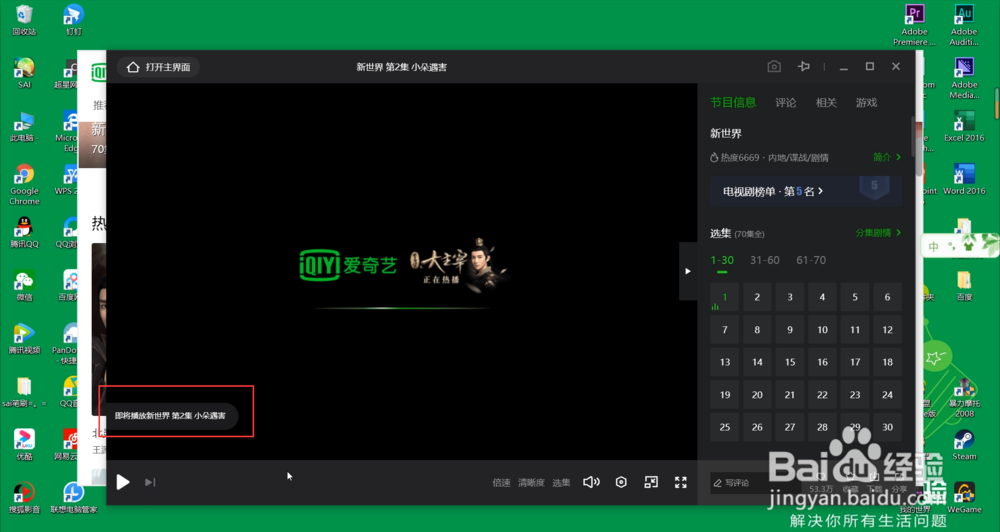Viewport: 1000px width, 532px height.
Task: Open the 钉钉 desktop icon
Action: [73, 20]
